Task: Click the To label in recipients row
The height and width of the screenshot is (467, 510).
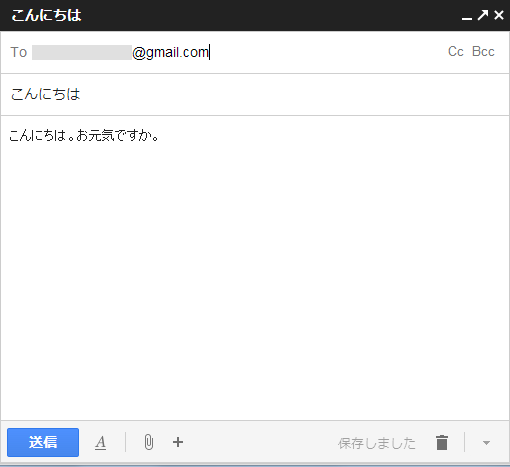Action: pos(18,52)
